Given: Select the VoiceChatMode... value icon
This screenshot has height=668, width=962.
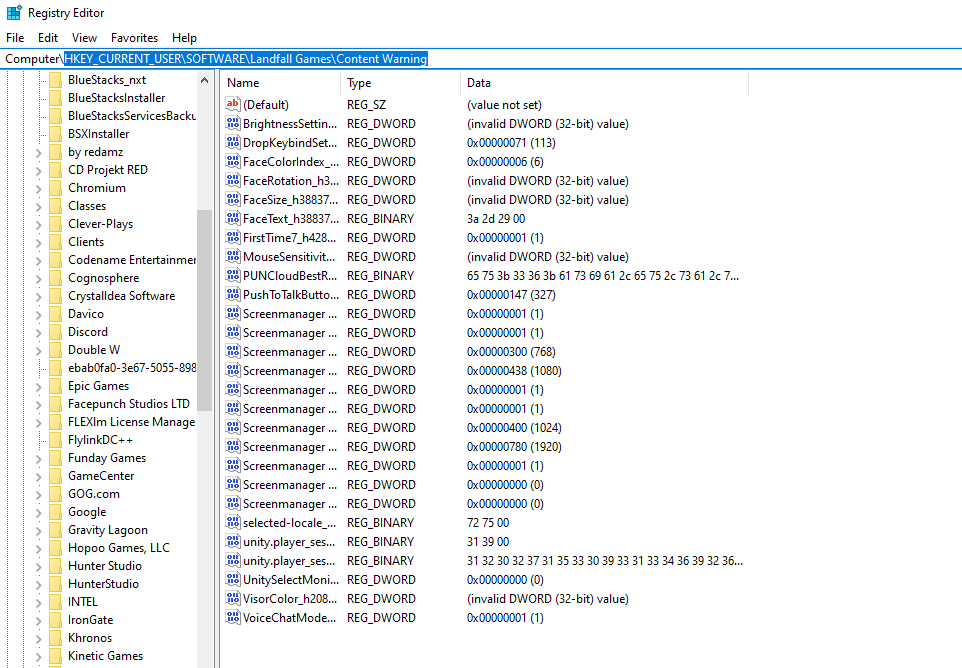Looking at the screenshot, I should point(233,618).
